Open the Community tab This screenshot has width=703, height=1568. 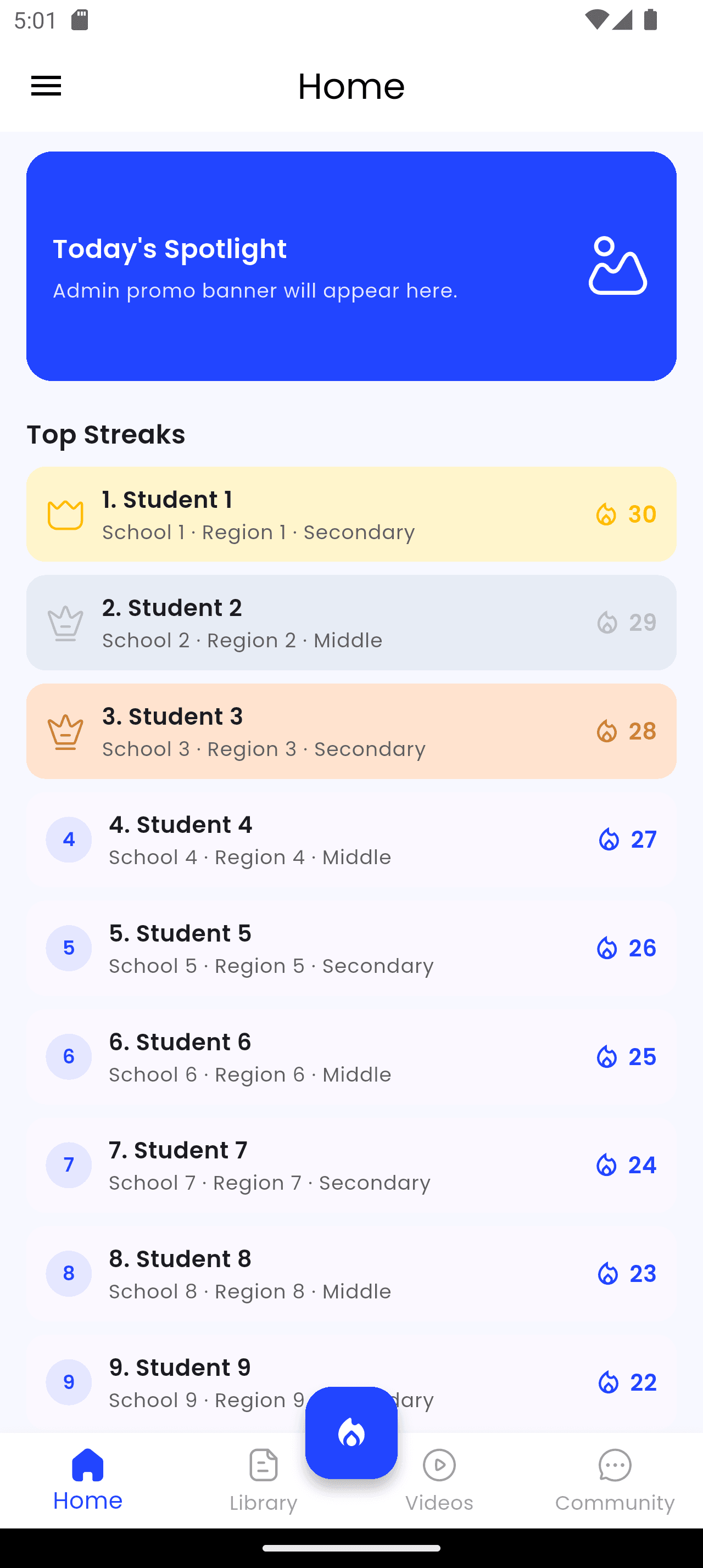615,1480
